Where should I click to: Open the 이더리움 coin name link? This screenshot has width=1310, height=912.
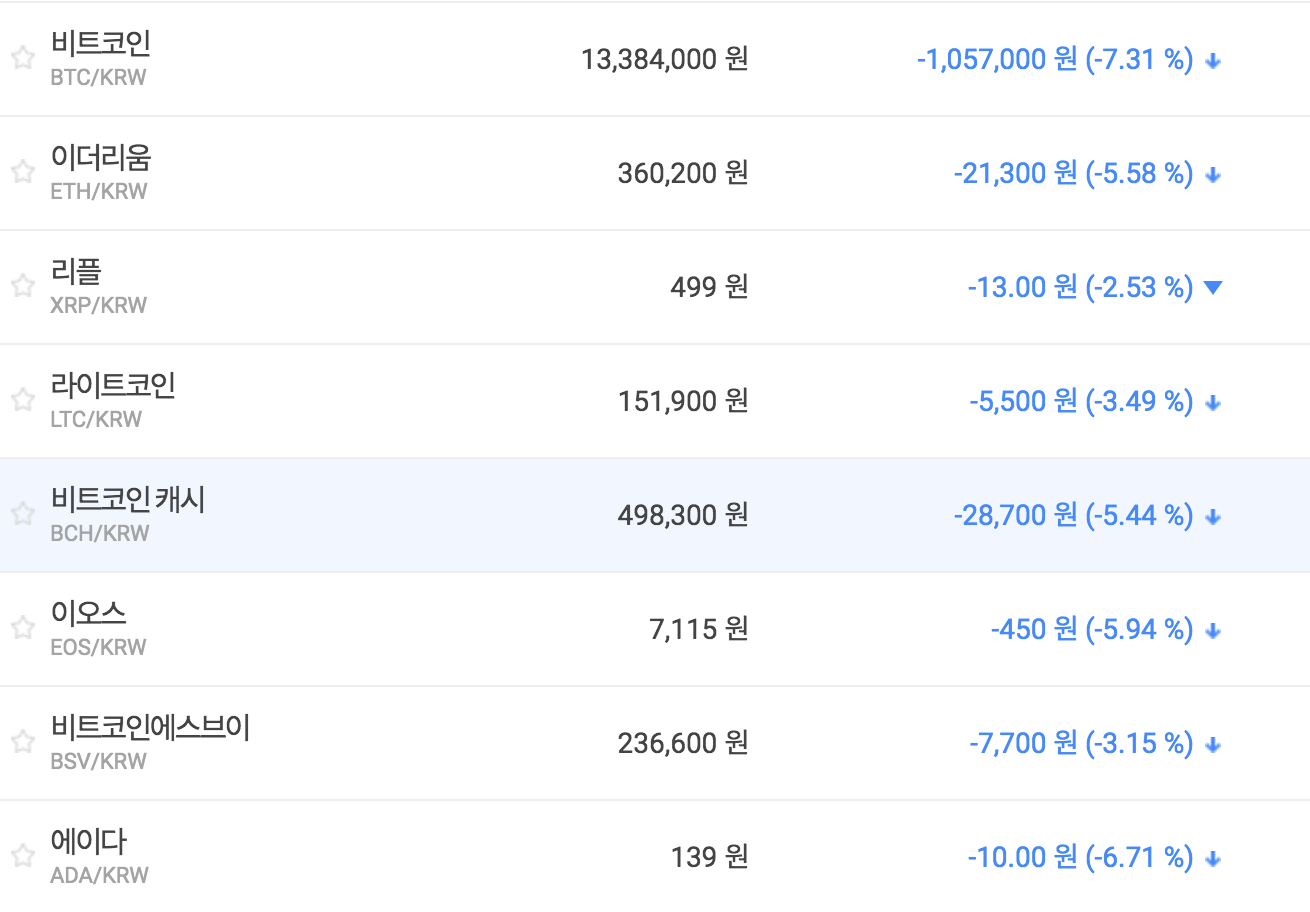[x=100, y=158]
